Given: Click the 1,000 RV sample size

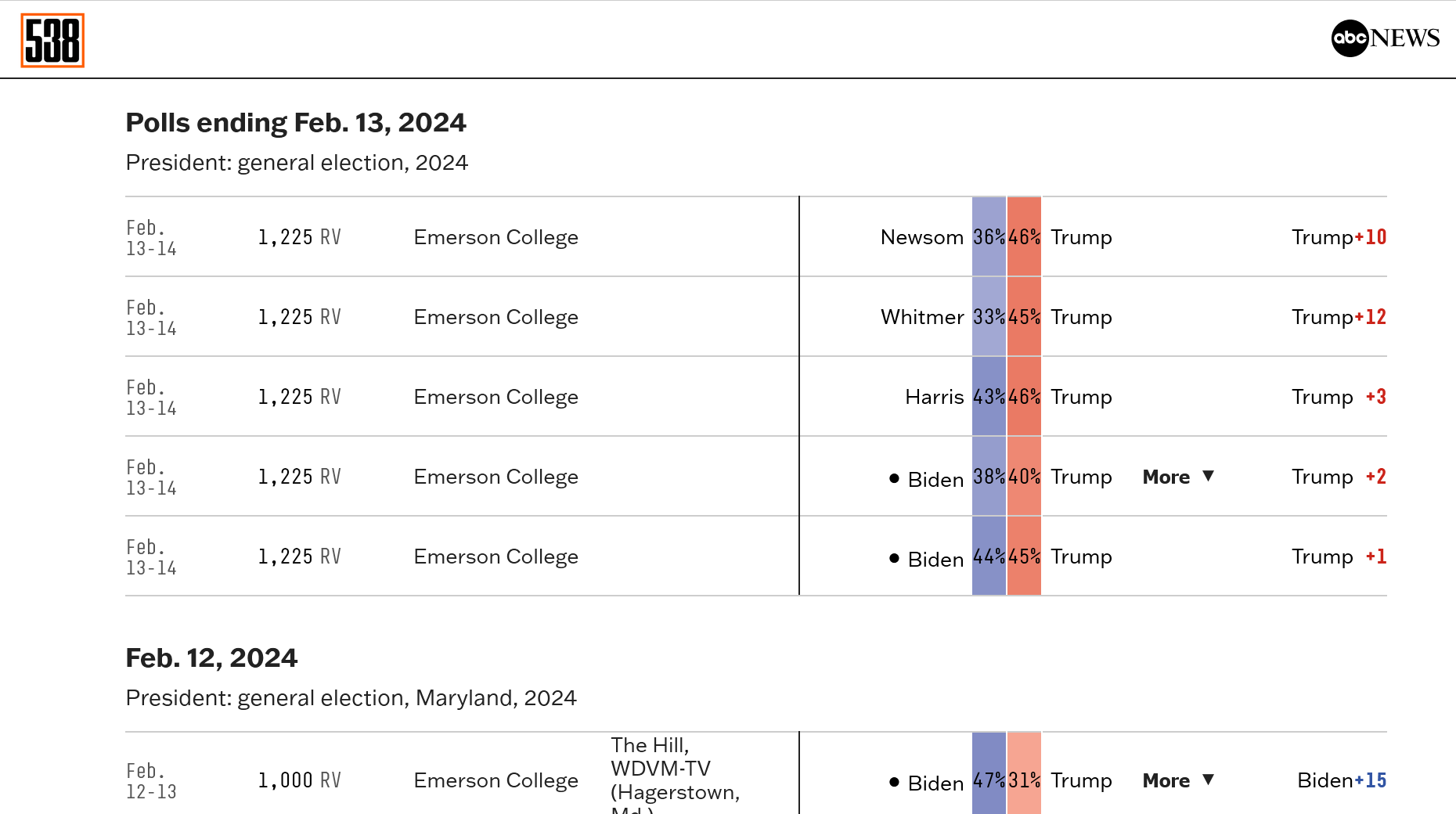Looking at the screenshot, I should click(299, 780).
